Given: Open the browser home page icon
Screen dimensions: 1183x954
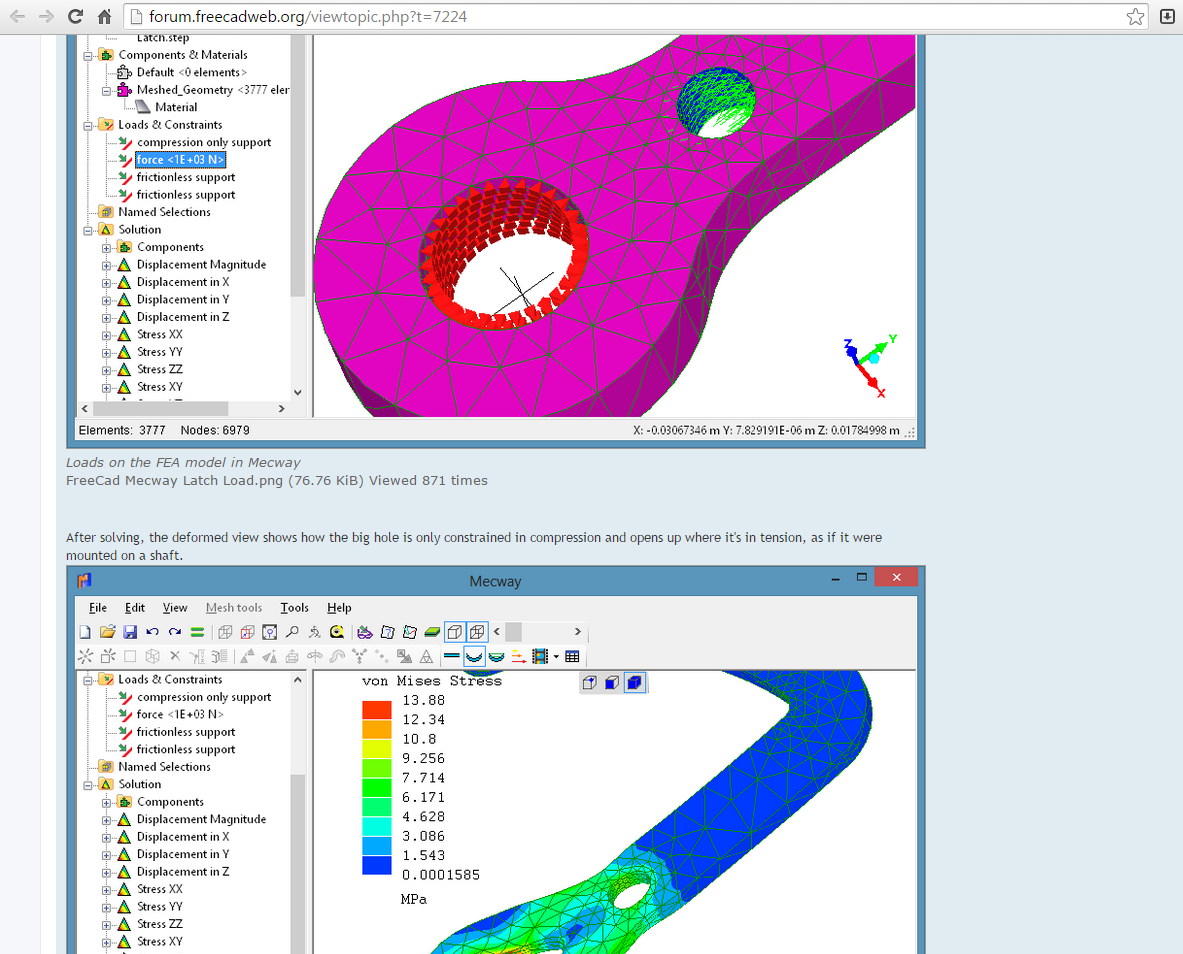Looking at the screenshot, I should 104,17.
